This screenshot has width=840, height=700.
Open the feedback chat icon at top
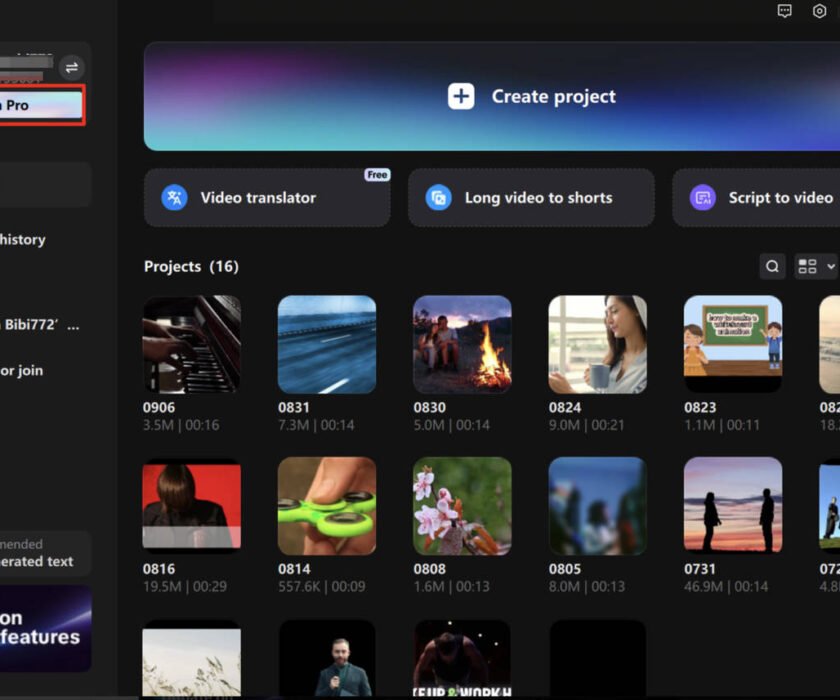pos(784,11)
